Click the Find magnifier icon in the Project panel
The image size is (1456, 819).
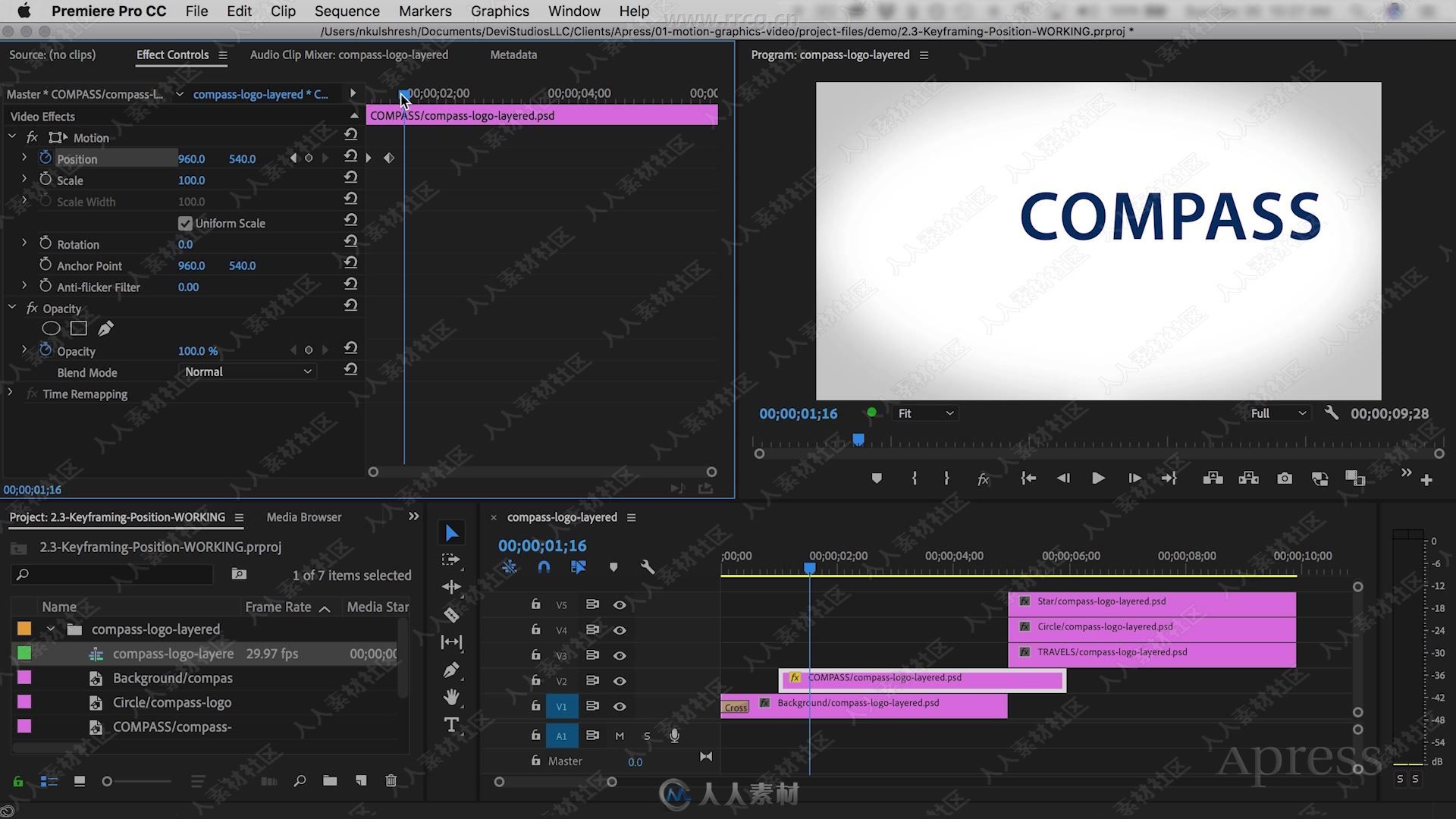pos(300,780)
